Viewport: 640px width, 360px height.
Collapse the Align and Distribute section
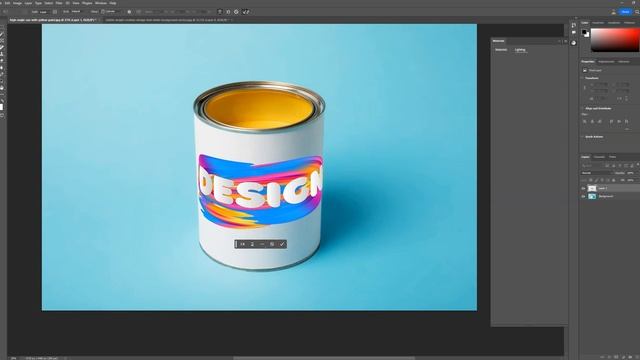click(x=582, y=109)
